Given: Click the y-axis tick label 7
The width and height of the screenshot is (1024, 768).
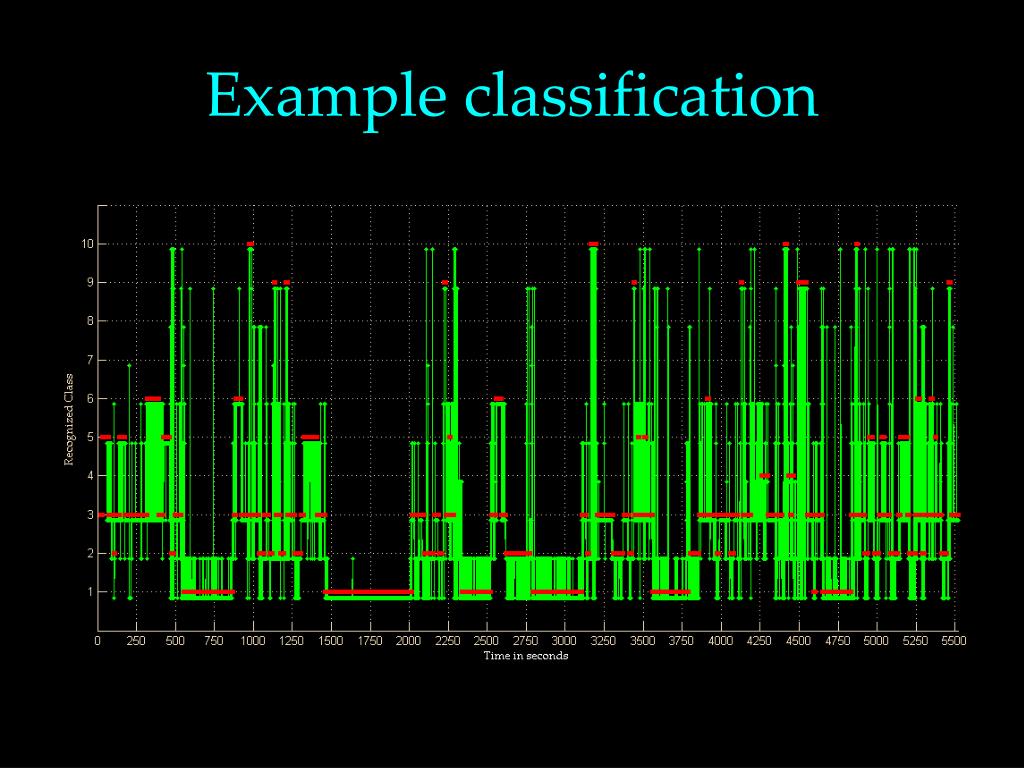Looking at the screenshot, I should [91, 360].
